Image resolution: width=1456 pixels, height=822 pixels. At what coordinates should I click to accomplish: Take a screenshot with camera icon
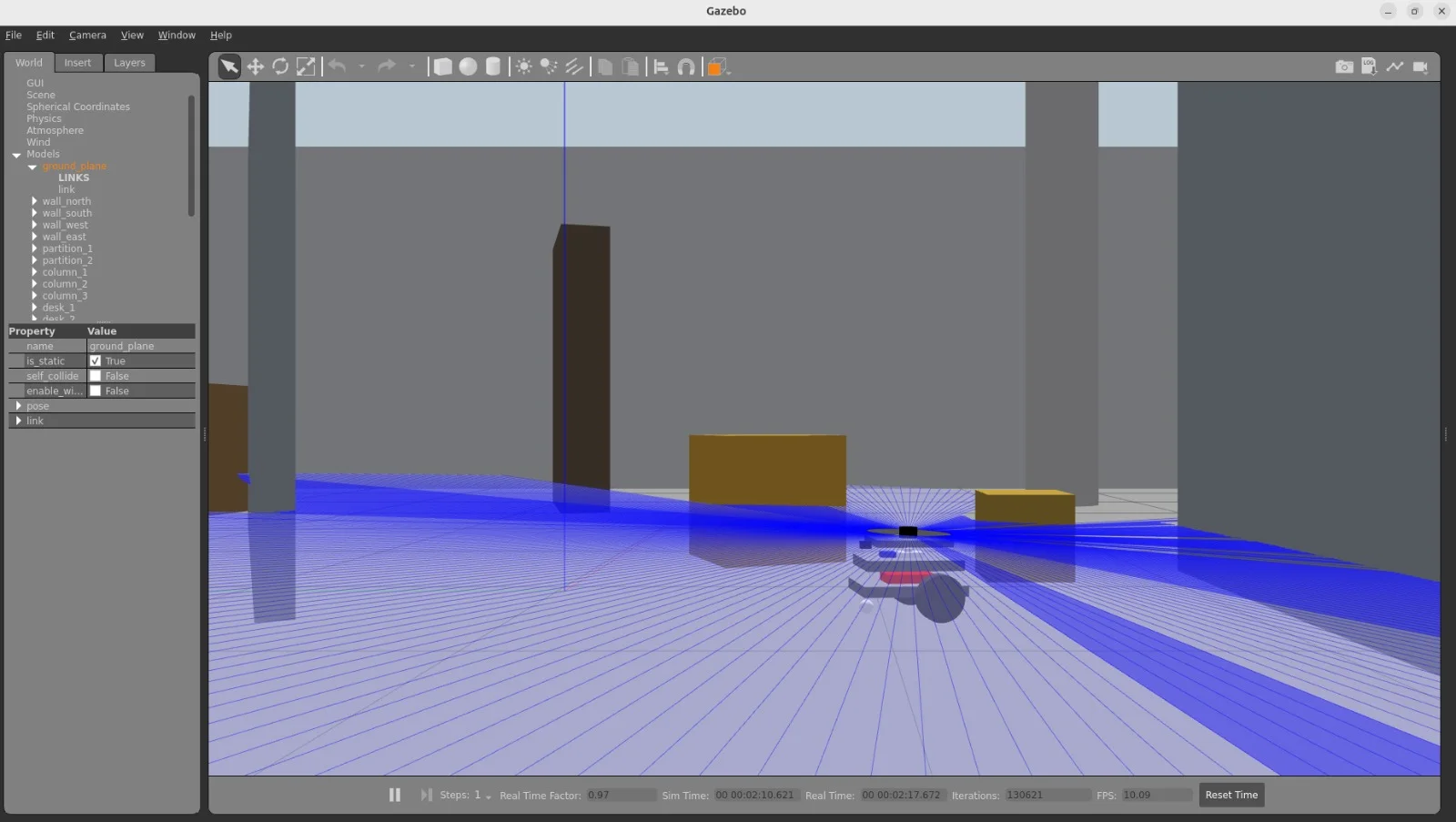point(1344,66)
